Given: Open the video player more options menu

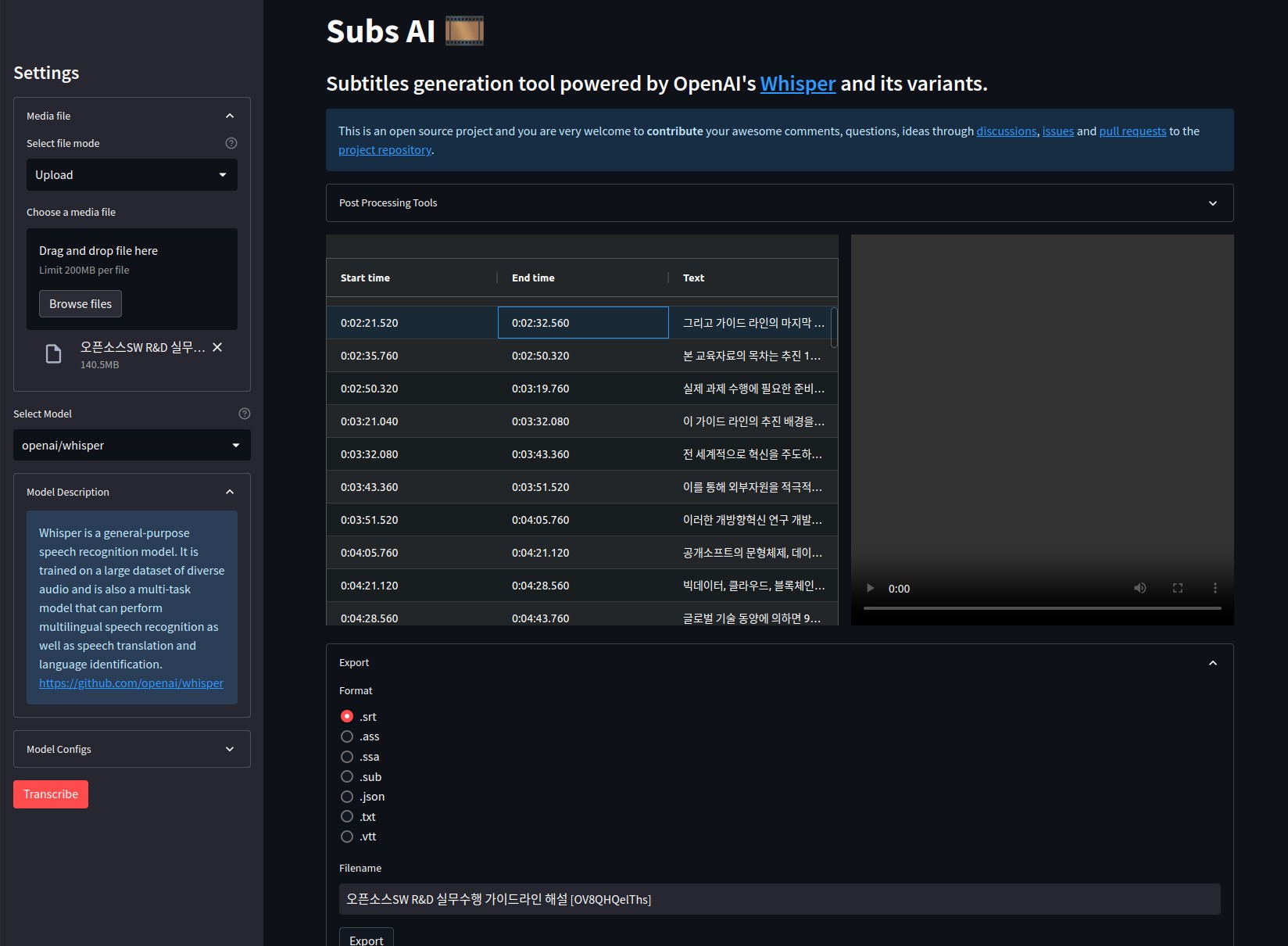Looking at the screenshot, I should click(1215, 588).
